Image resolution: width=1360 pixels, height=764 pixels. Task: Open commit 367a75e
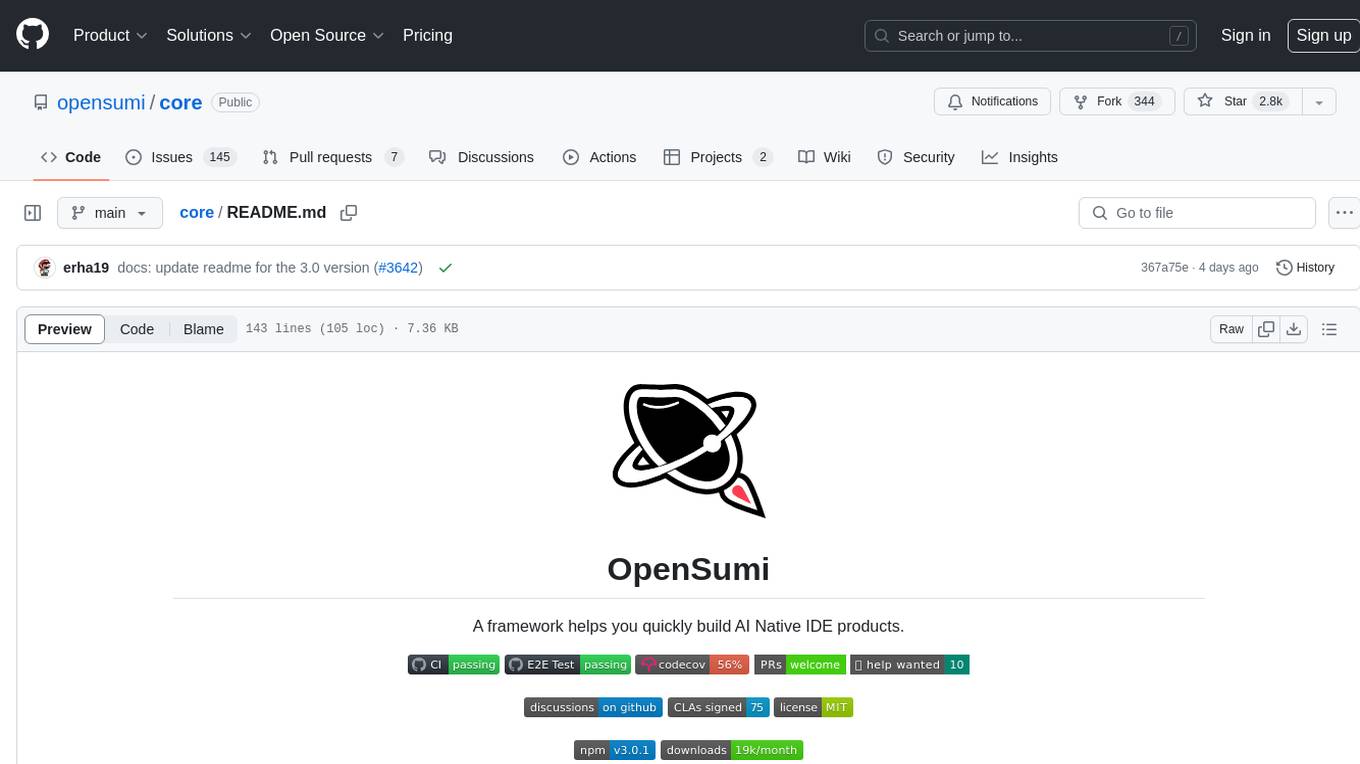click(x=1164, y=267)
